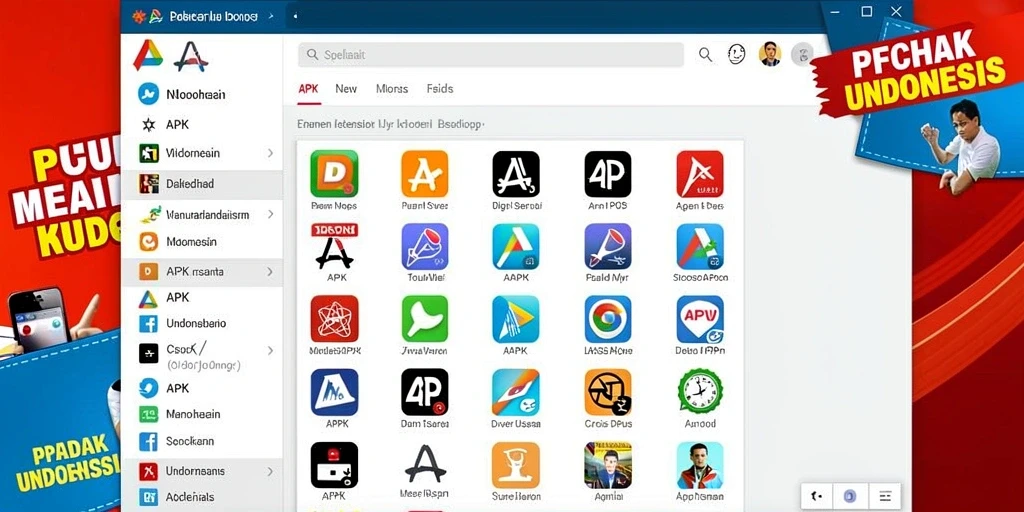Select Aoclehials in the sidebar
This screenshot has height=512, width=1024.
tap(202, 497)
